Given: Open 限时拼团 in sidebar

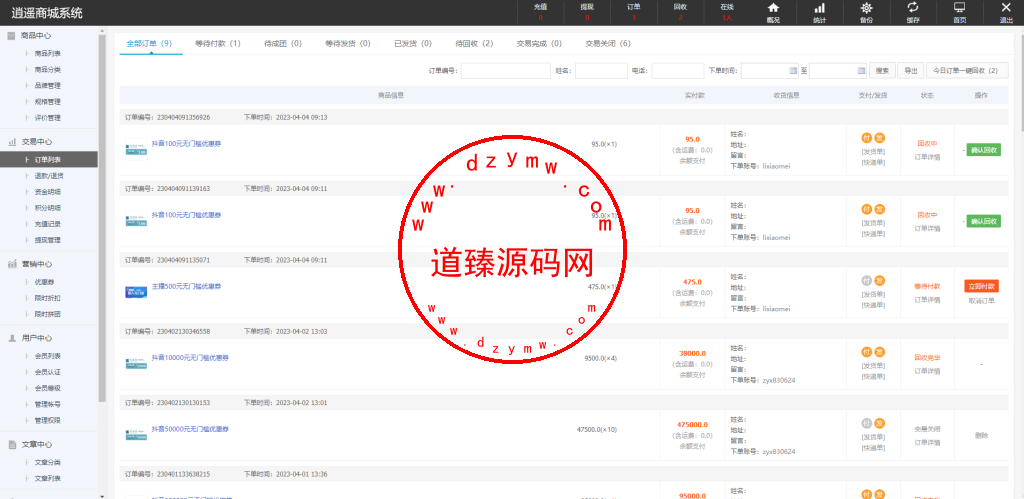Looking at the screenshot, I should coord(50,314).
